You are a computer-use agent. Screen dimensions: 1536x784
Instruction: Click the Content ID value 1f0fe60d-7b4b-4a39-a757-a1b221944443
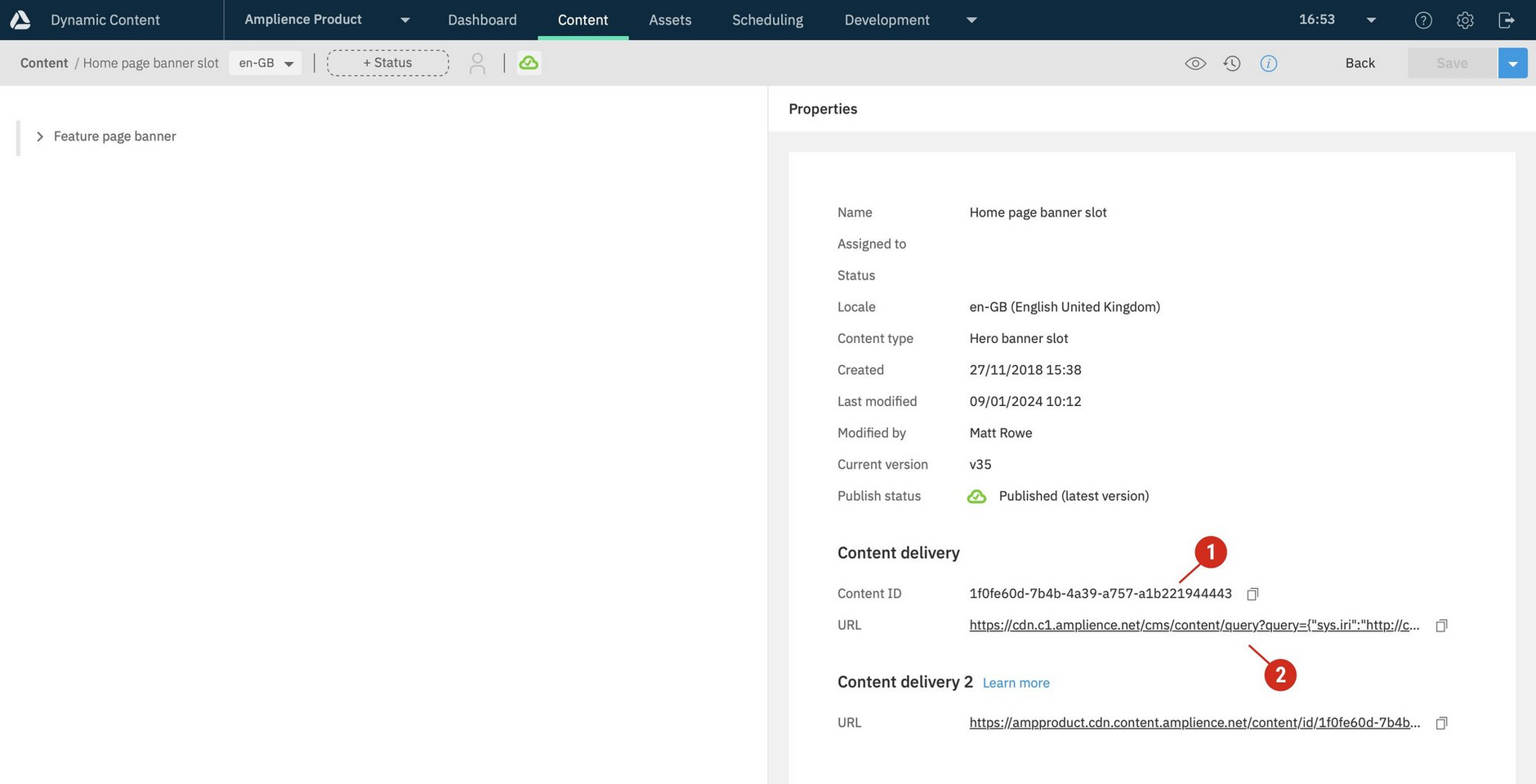1101,594
